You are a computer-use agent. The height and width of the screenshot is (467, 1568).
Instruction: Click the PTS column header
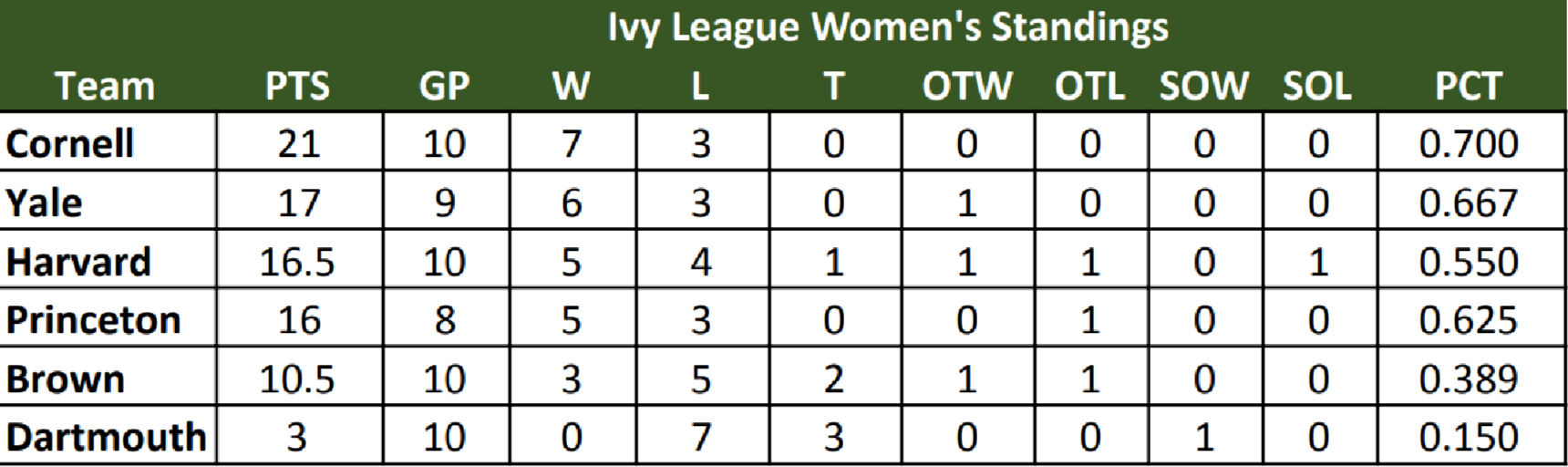297,87
